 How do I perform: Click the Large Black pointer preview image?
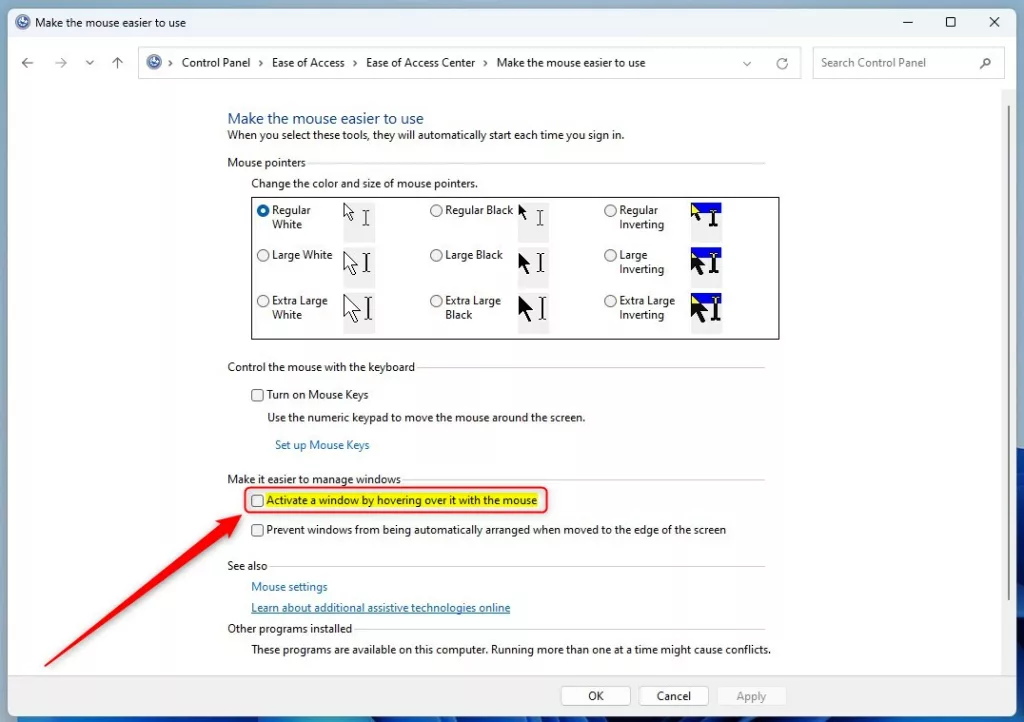point(532,262)
